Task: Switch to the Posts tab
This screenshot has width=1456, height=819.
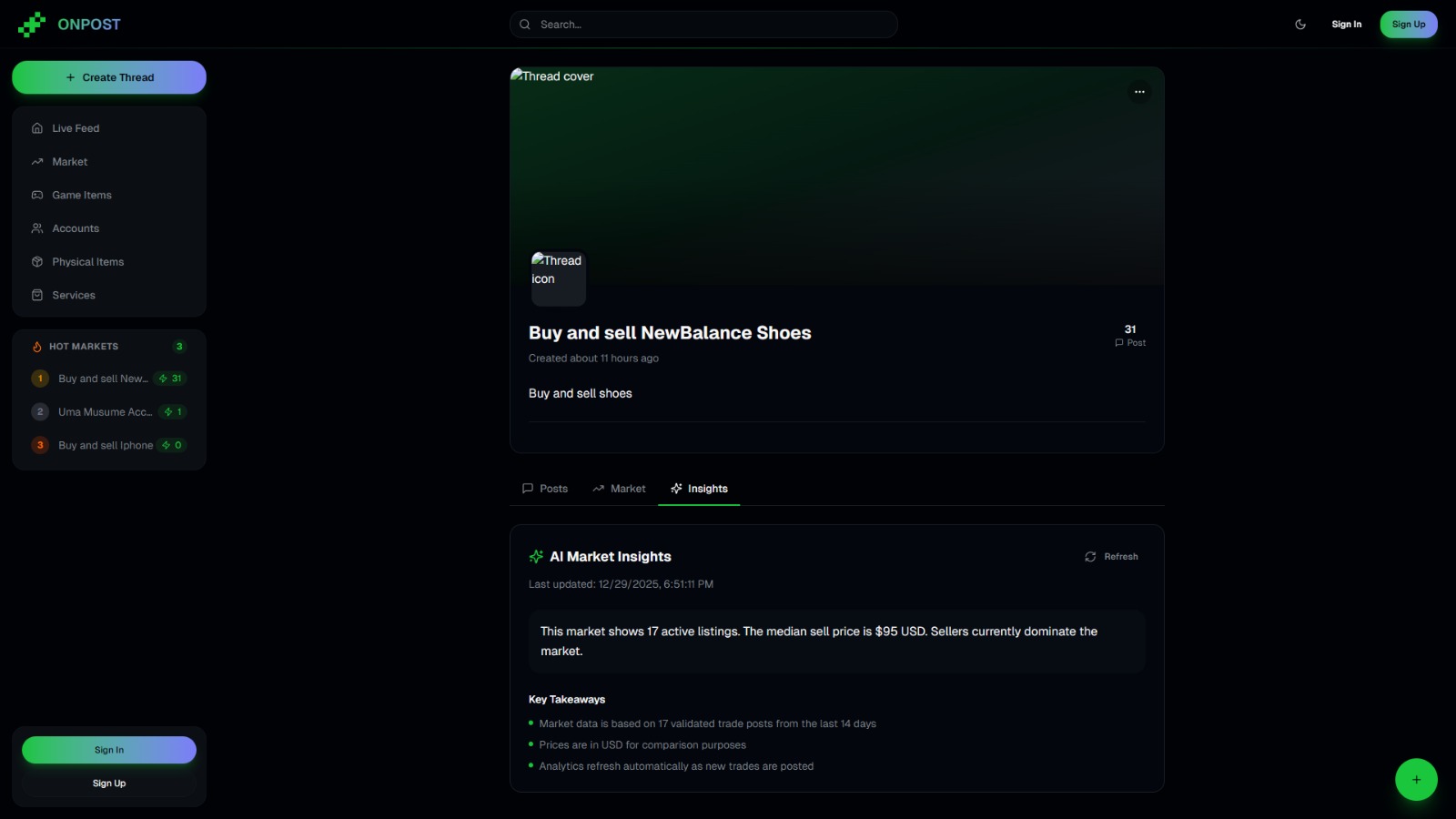Action: (x=545, y=489)
